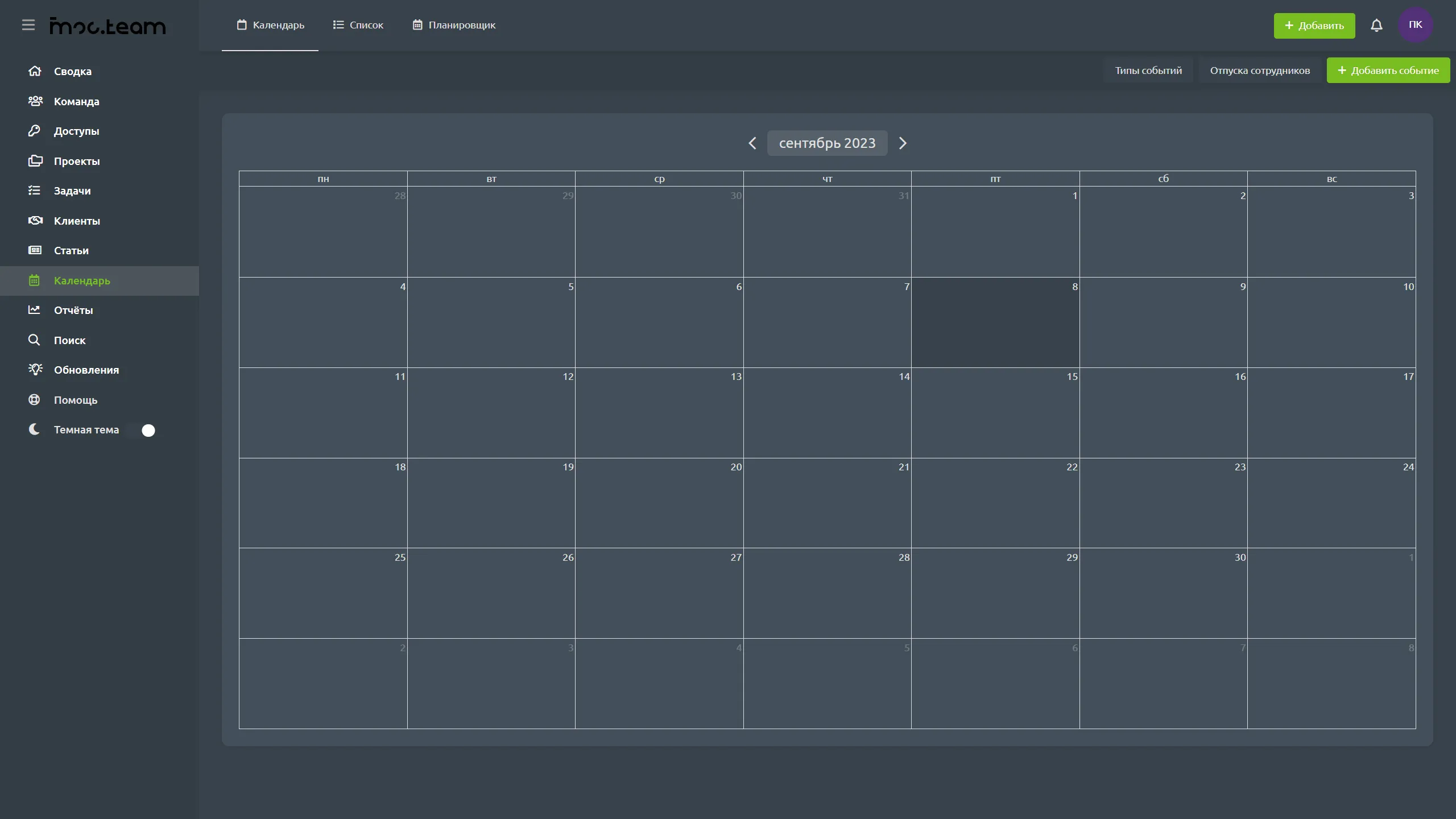
Task: Go to next month arrow
Action: (x=903, y=143)
